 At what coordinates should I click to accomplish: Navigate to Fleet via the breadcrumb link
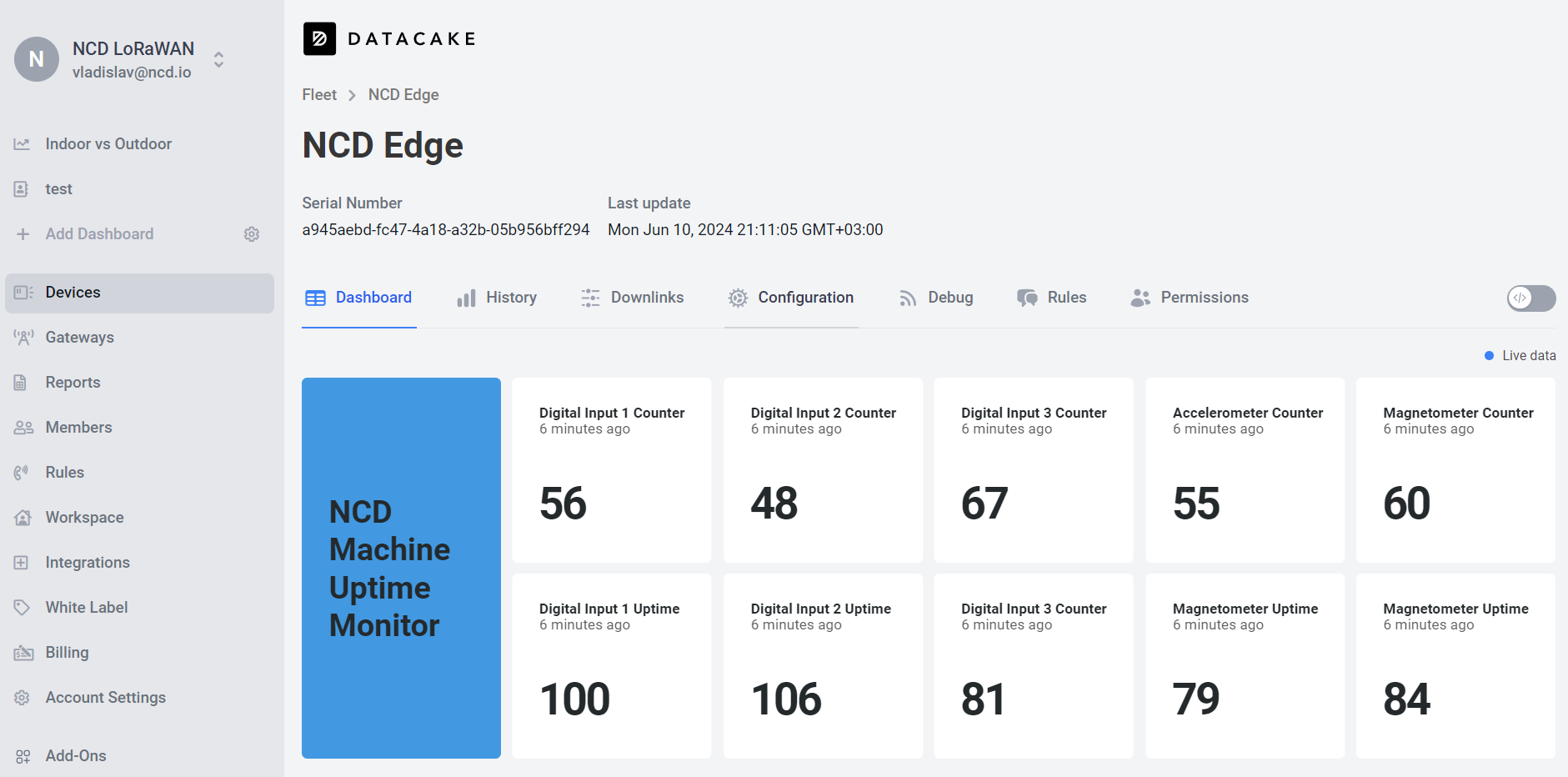(x=318, y=94)
